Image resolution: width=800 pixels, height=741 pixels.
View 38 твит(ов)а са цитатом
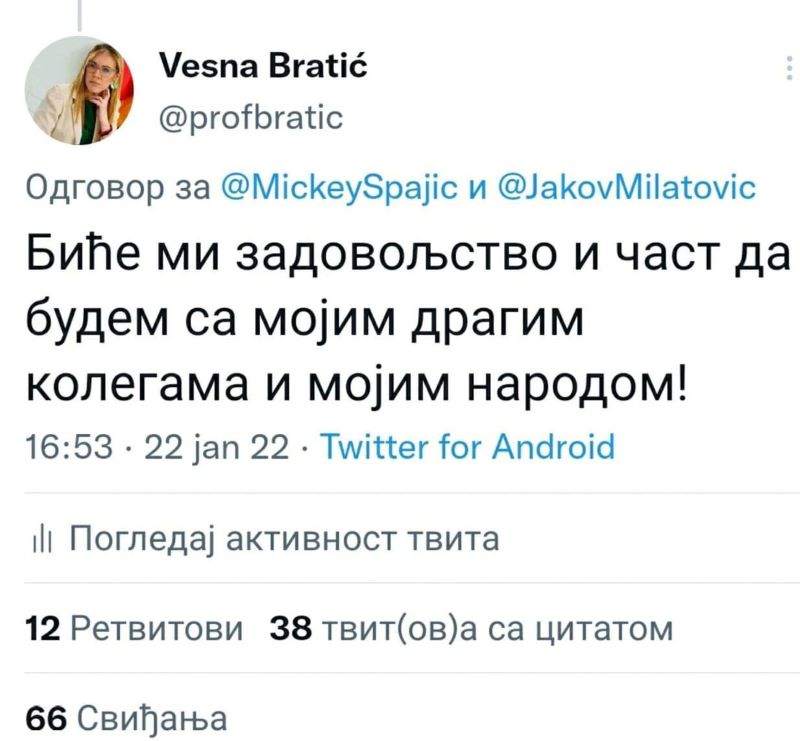click(x=471, y=629)
